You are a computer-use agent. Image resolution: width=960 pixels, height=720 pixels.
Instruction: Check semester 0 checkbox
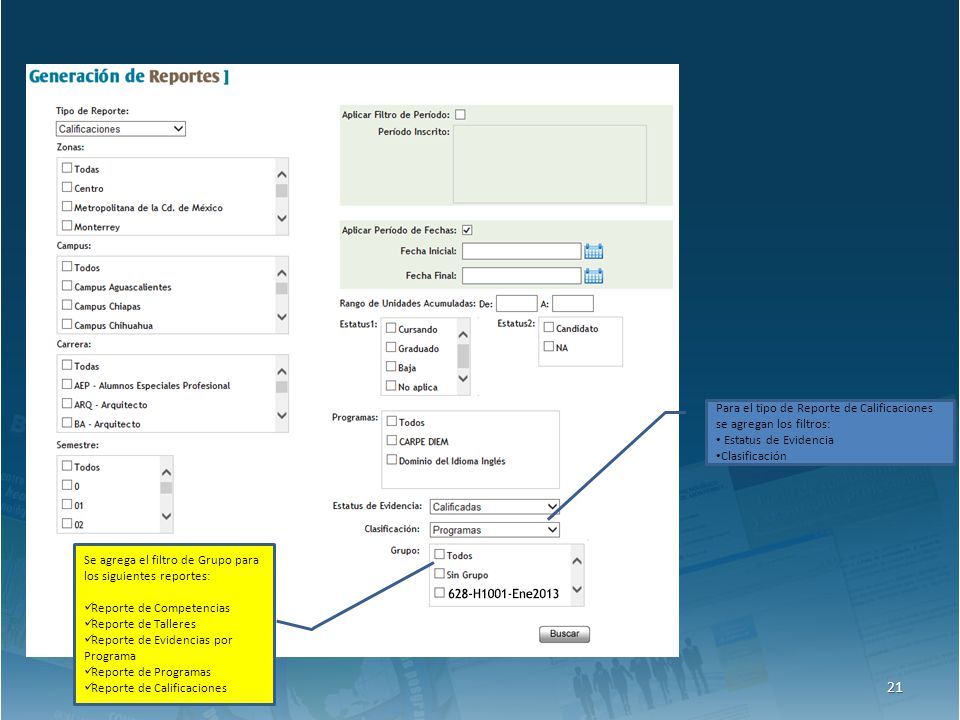click(x=67, y=485)
